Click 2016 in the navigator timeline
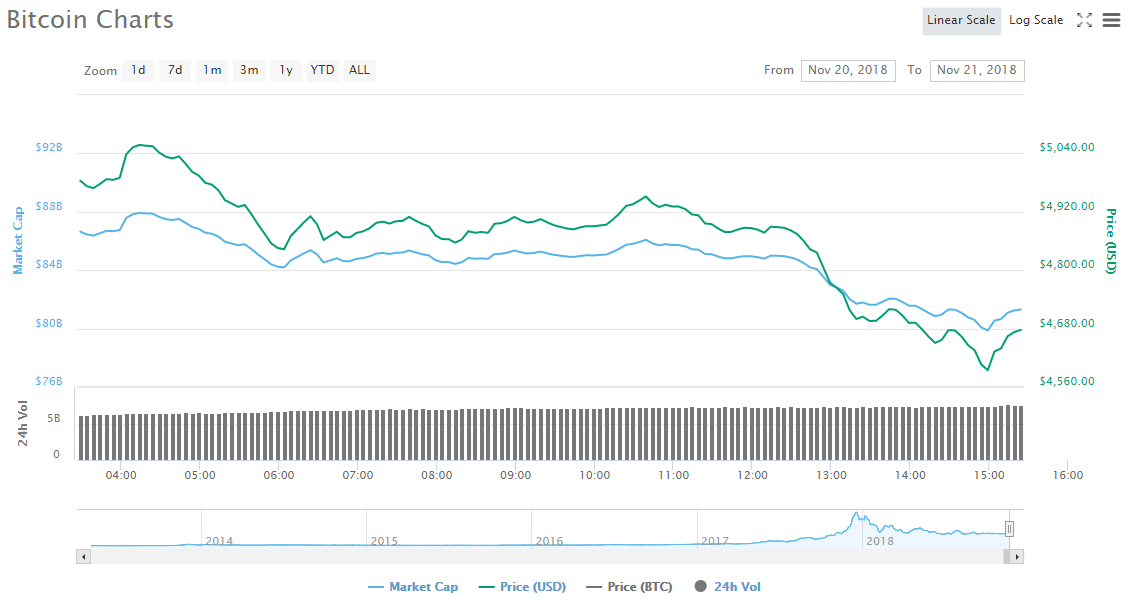1140x604 pixels. [x=549, y=541]
